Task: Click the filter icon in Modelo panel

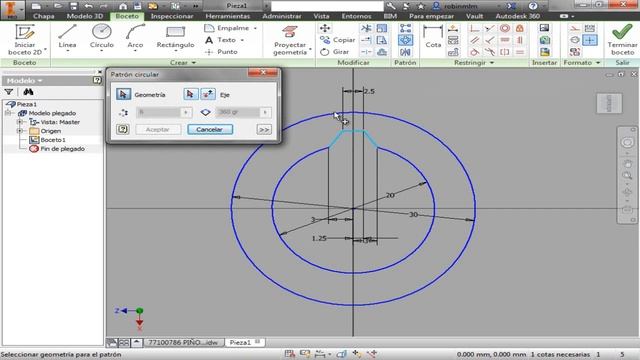Action: 9,92
